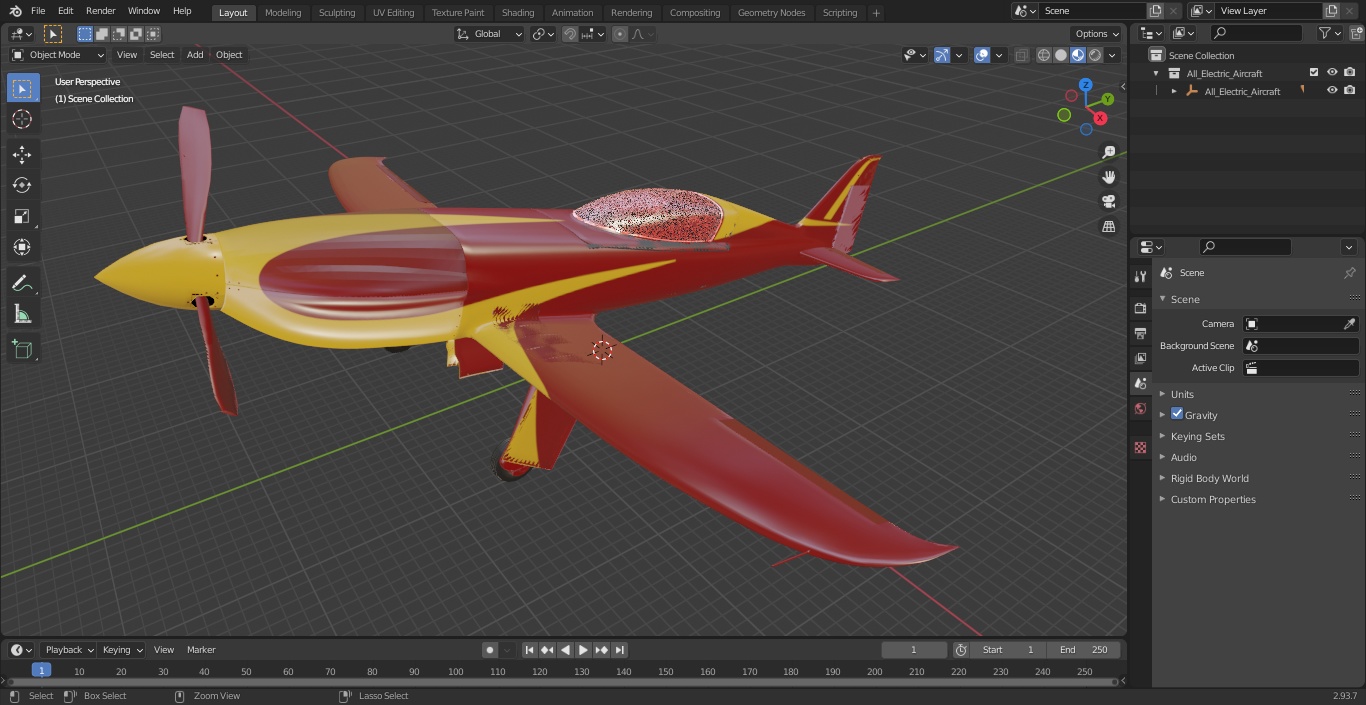
Task: Expand the Units panel
Action: [x=1182, y=394]
